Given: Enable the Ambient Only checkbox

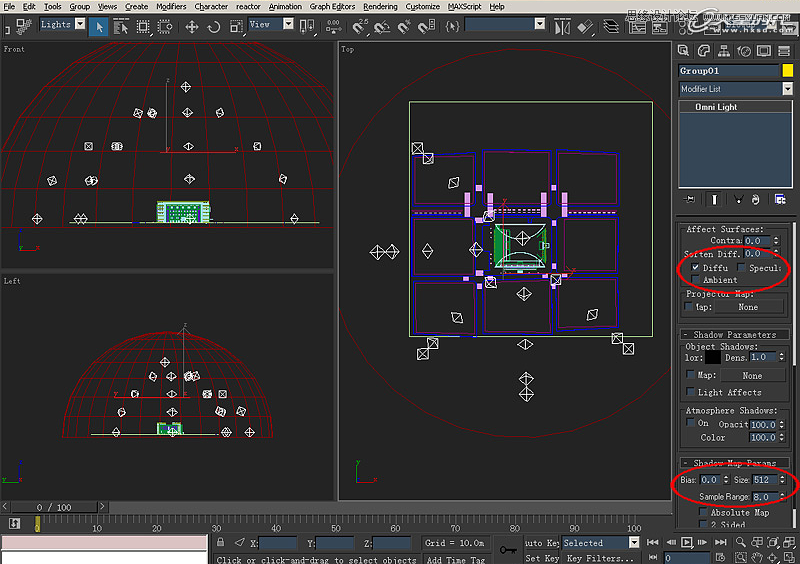Looking at the screenshot, I should click(x=696, y=281).
